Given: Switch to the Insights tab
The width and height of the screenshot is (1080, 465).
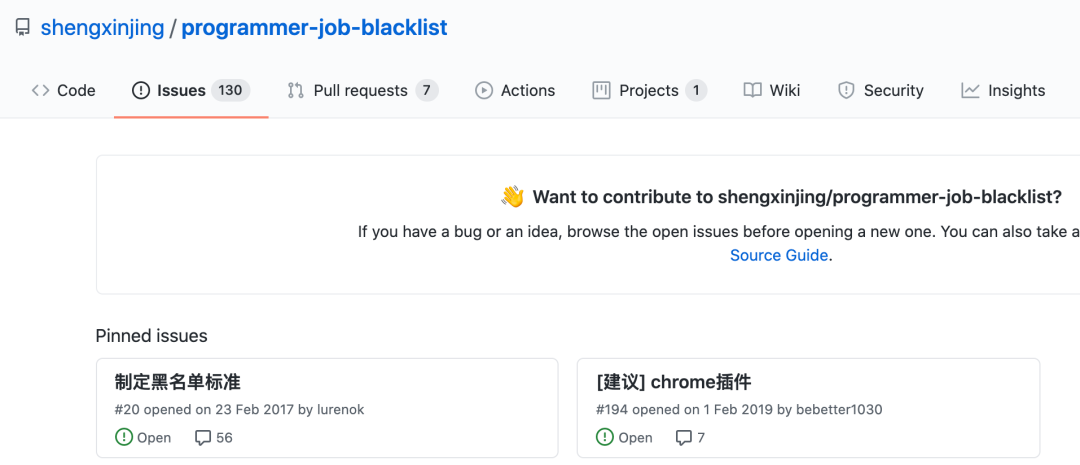Looking at the screenshot, I should 1016,90.
